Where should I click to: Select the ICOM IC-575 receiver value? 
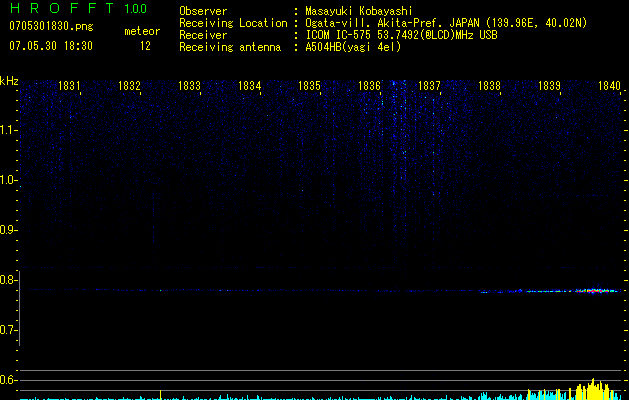[401, 35]
